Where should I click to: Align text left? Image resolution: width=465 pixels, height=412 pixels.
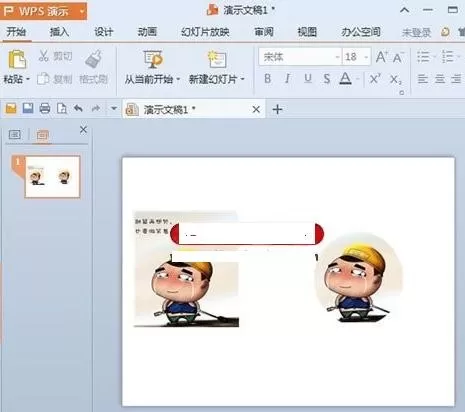423,79
